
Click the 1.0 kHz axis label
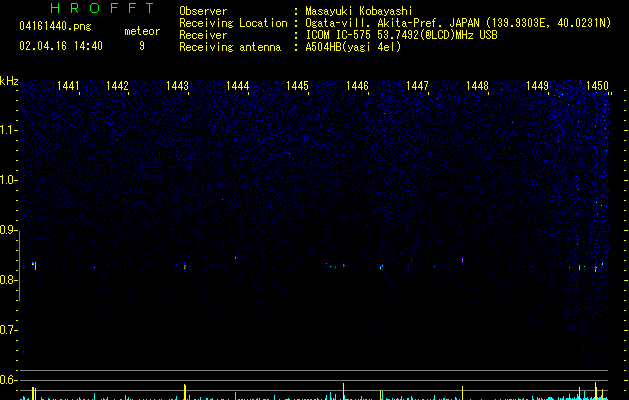8,180
